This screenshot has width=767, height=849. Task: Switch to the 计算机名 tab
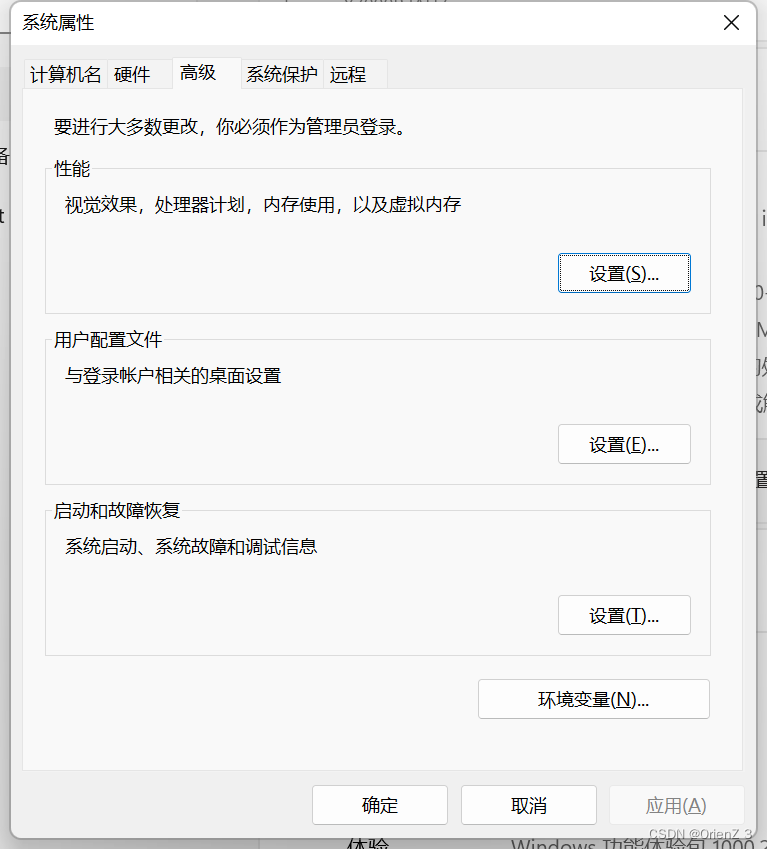[x=65, y=75]
